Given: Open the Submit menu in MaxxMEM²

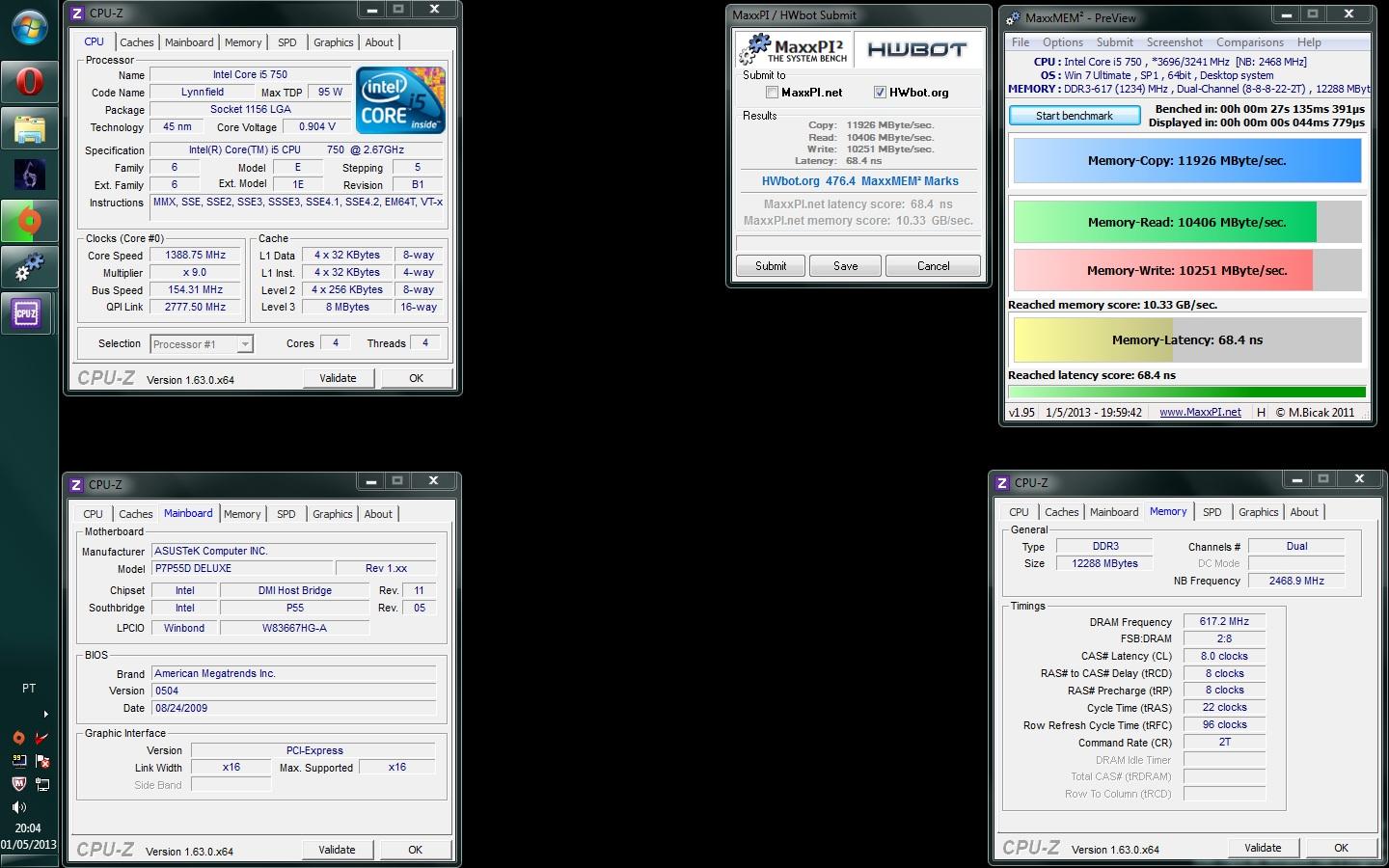Looking at the screenshot, I should [1115, 42].
